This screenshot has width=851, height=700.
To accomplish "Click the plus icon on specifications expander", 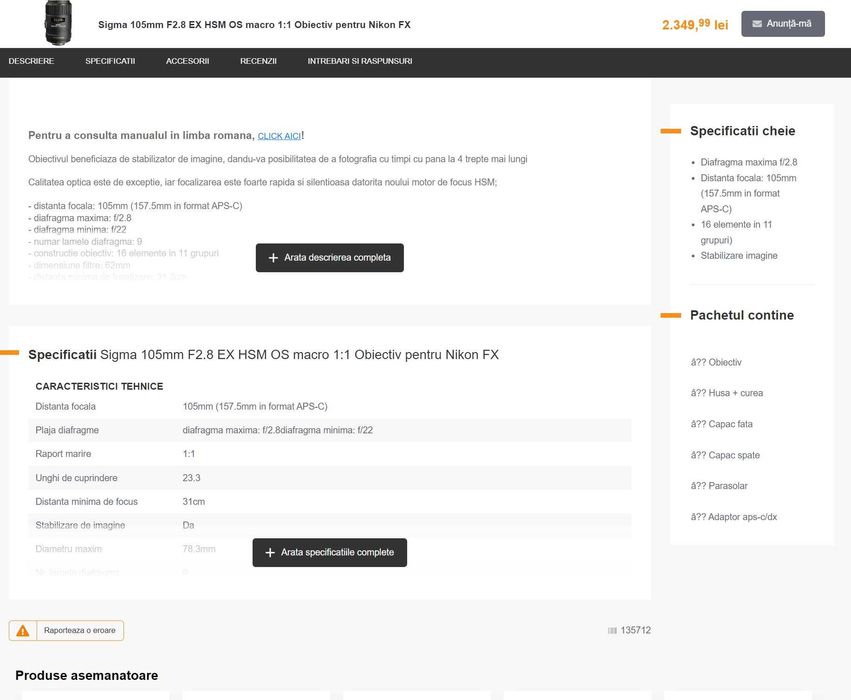I will pos(270,553).
